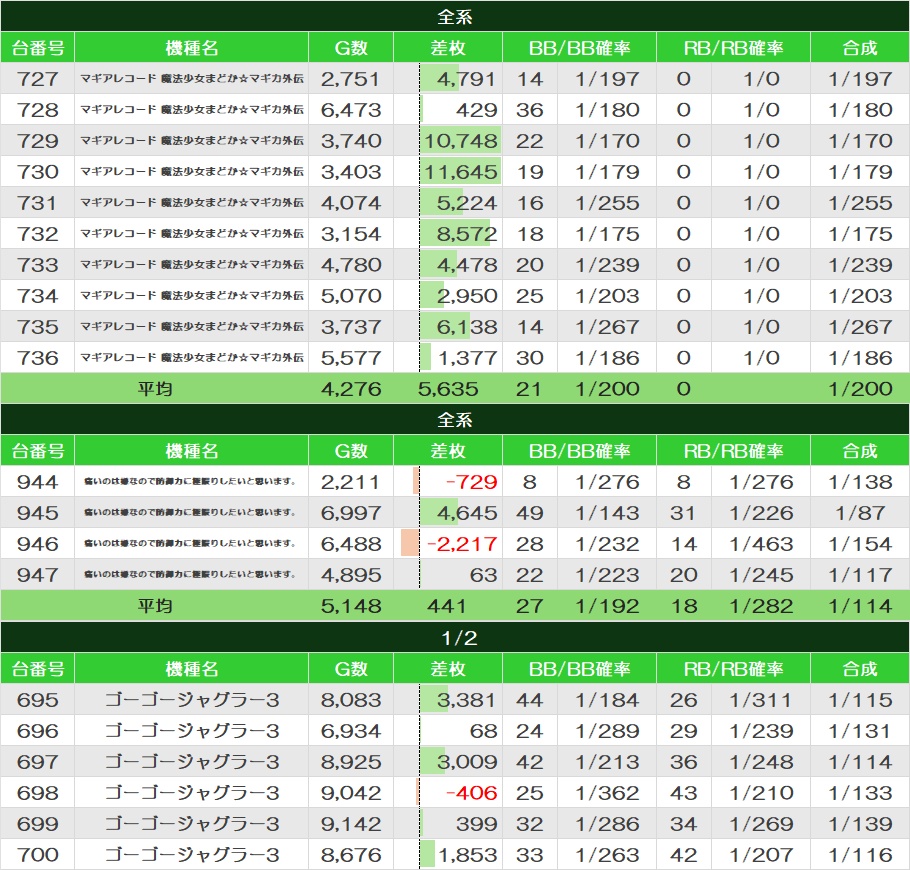Select machine number 700
Screen dimensions: 910x870
pyautogui.click(x=38, y=855)
